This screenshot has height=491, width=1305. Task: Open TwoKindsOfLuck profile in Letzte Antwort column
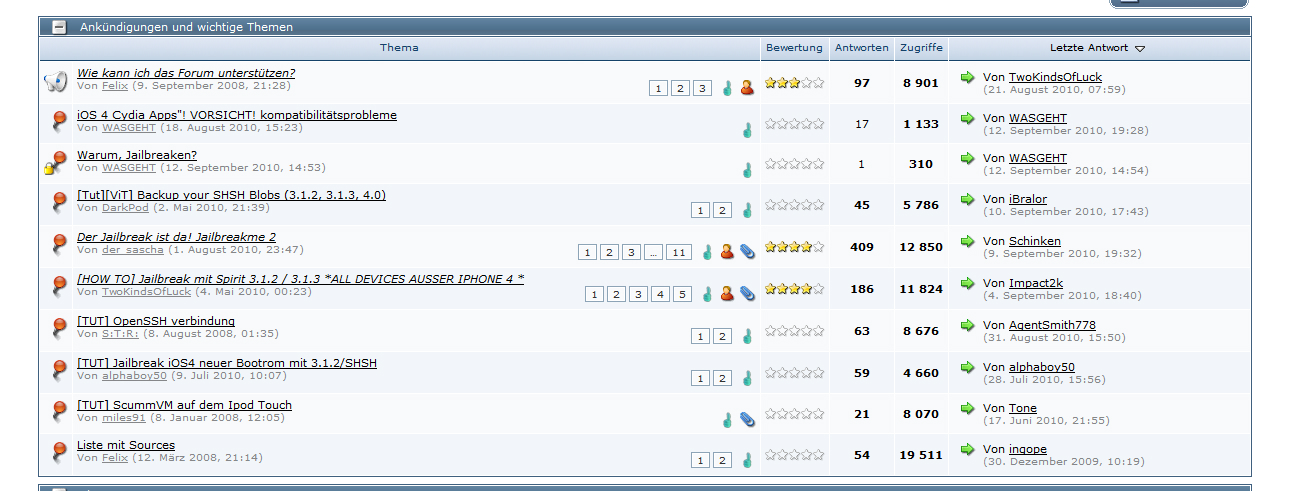click(1055, 77)
